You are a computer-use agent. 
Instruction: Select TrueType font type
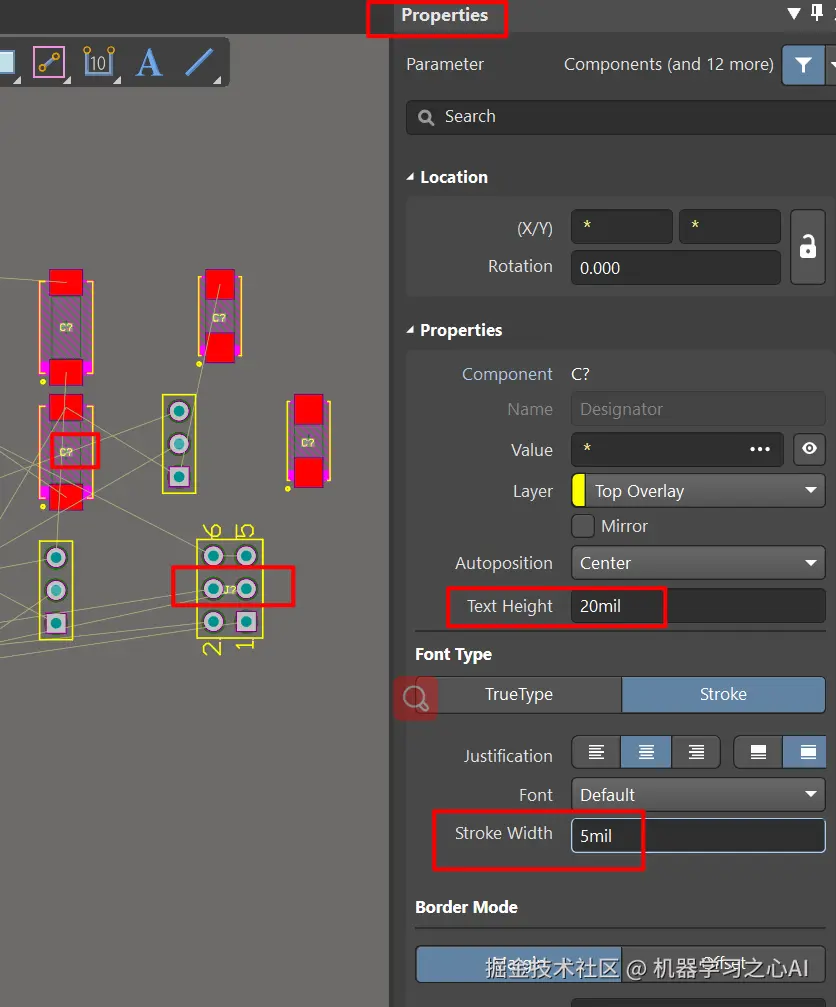tap(519, 694)
